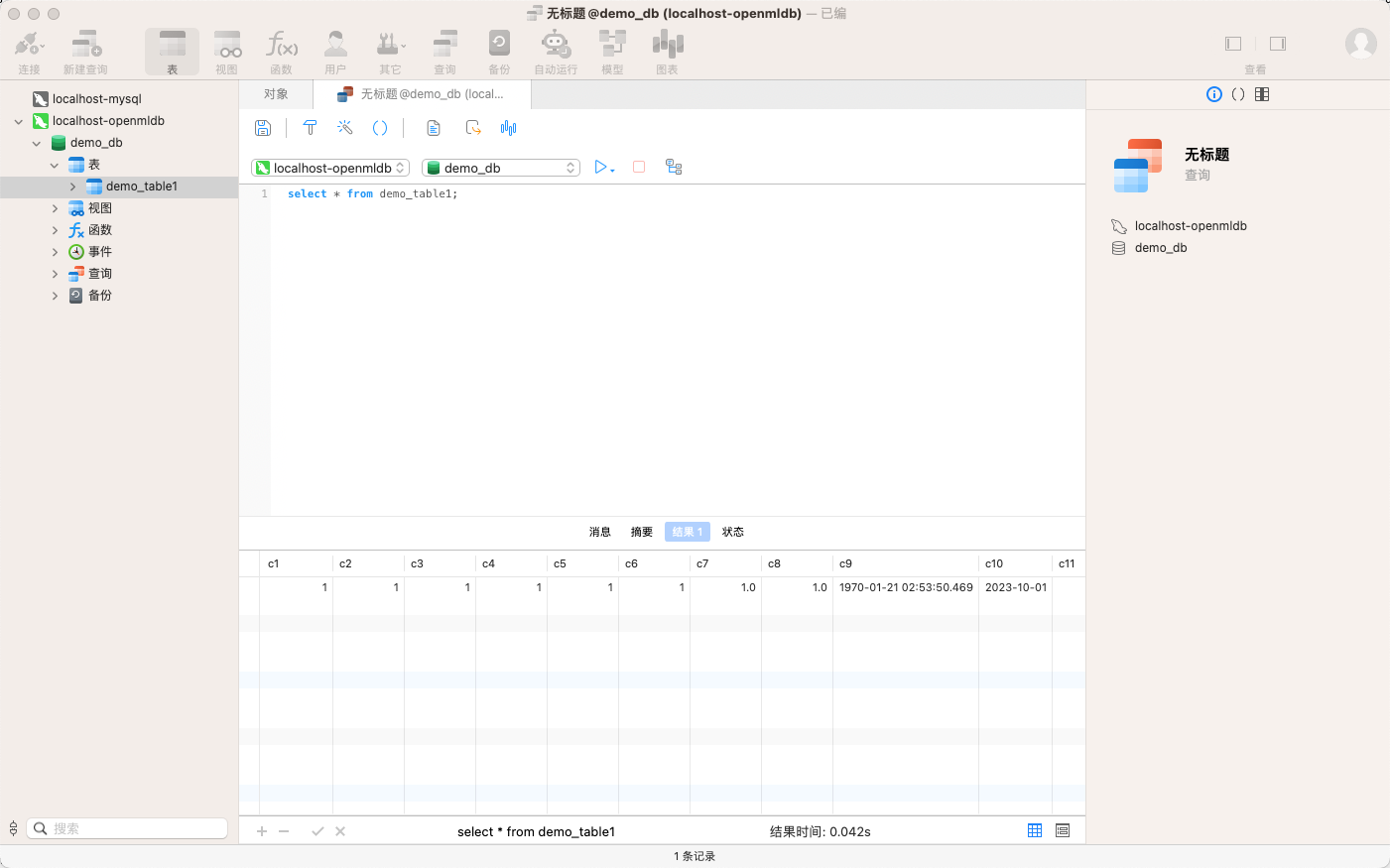Viewport: 1390px width, 868px height.
Task: Expand the 备份 (Backup) tree node
Action: 55,296
